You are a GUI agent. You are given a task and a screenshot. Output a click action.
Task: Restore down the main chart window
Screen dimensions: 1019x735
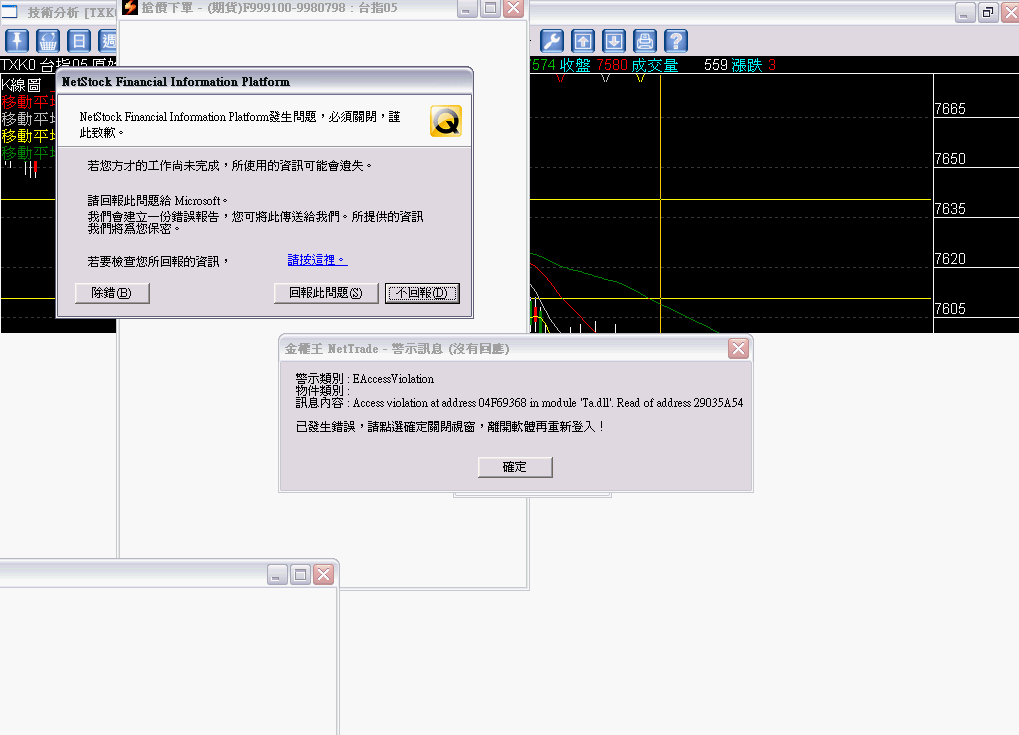pos(988,12)
